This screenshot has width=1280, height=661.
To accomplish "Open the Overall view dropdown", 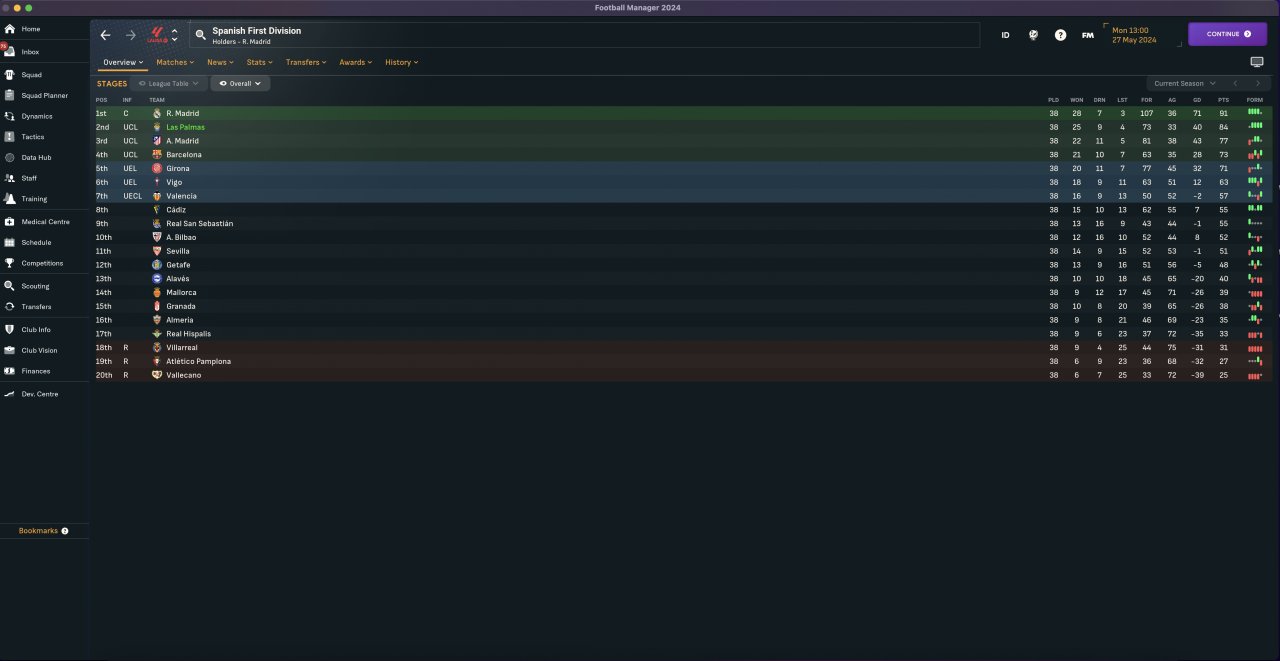I will (x=240, y=84).
